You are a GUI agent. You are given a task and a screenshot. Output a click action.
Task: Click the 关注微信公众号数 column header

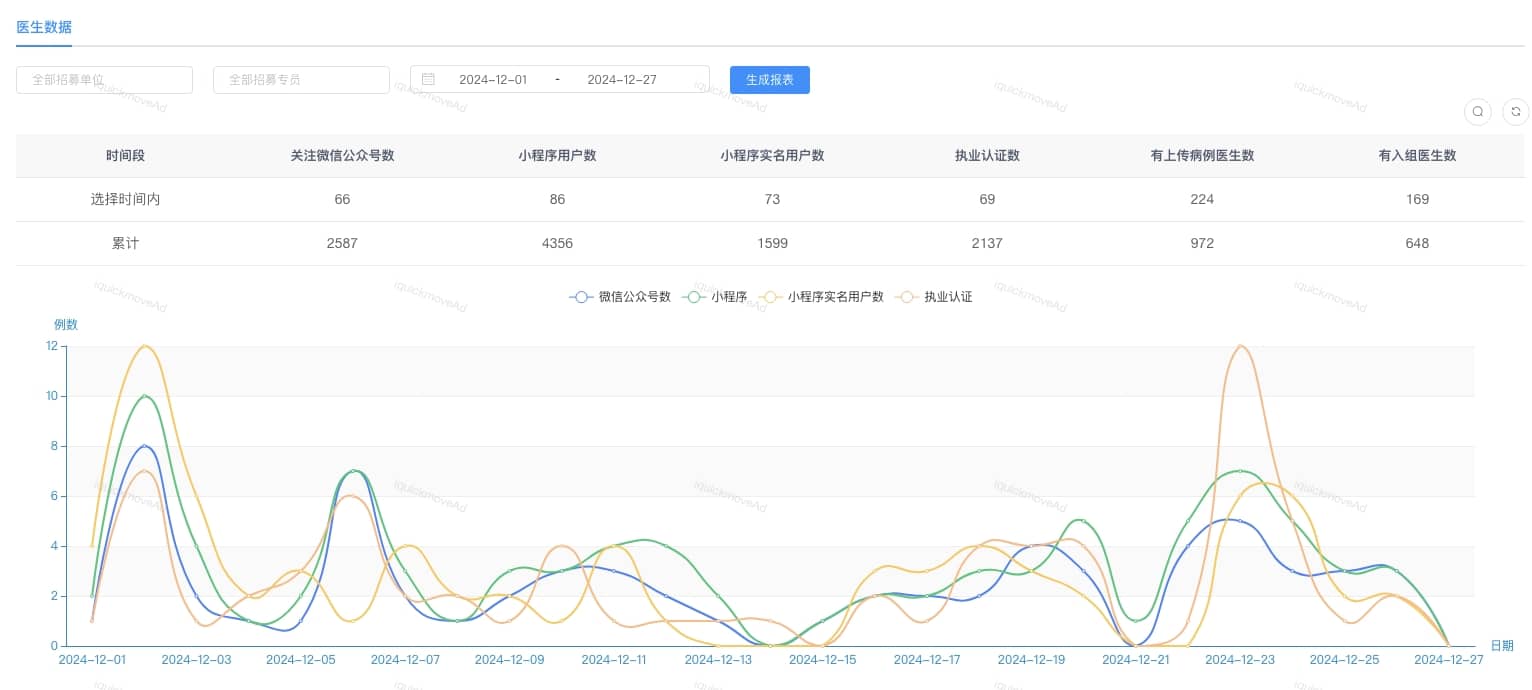tap(342, 156)
